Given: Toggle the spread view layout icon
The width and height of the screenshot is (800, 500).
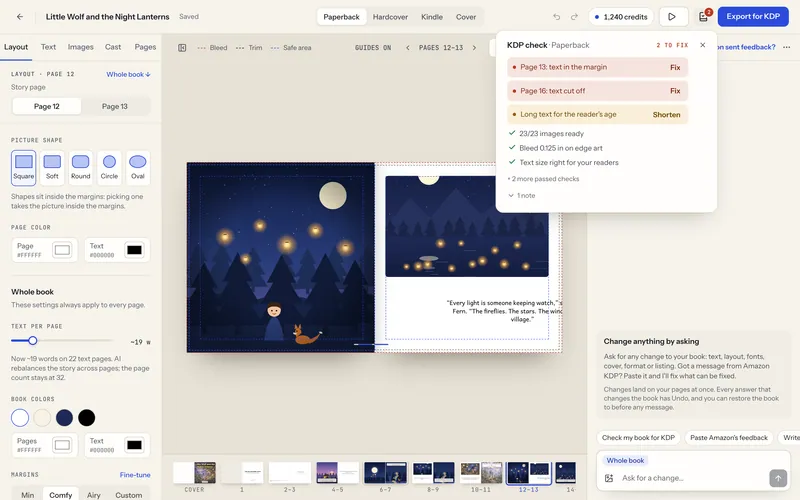Looking at the screenshot, I should pyautogui.click(x=182, y=47).
